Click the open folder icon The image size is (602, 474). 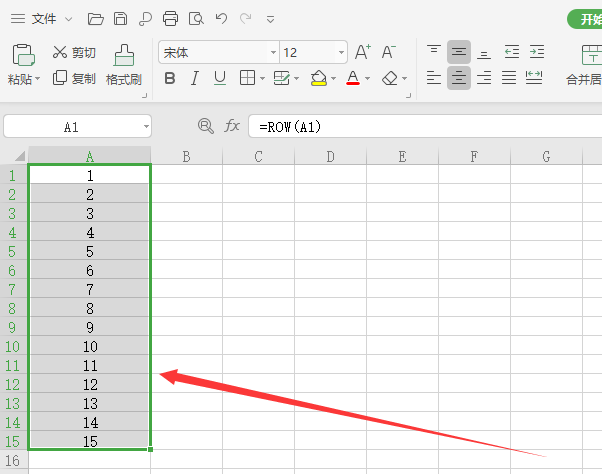click(x=96, y=18)
